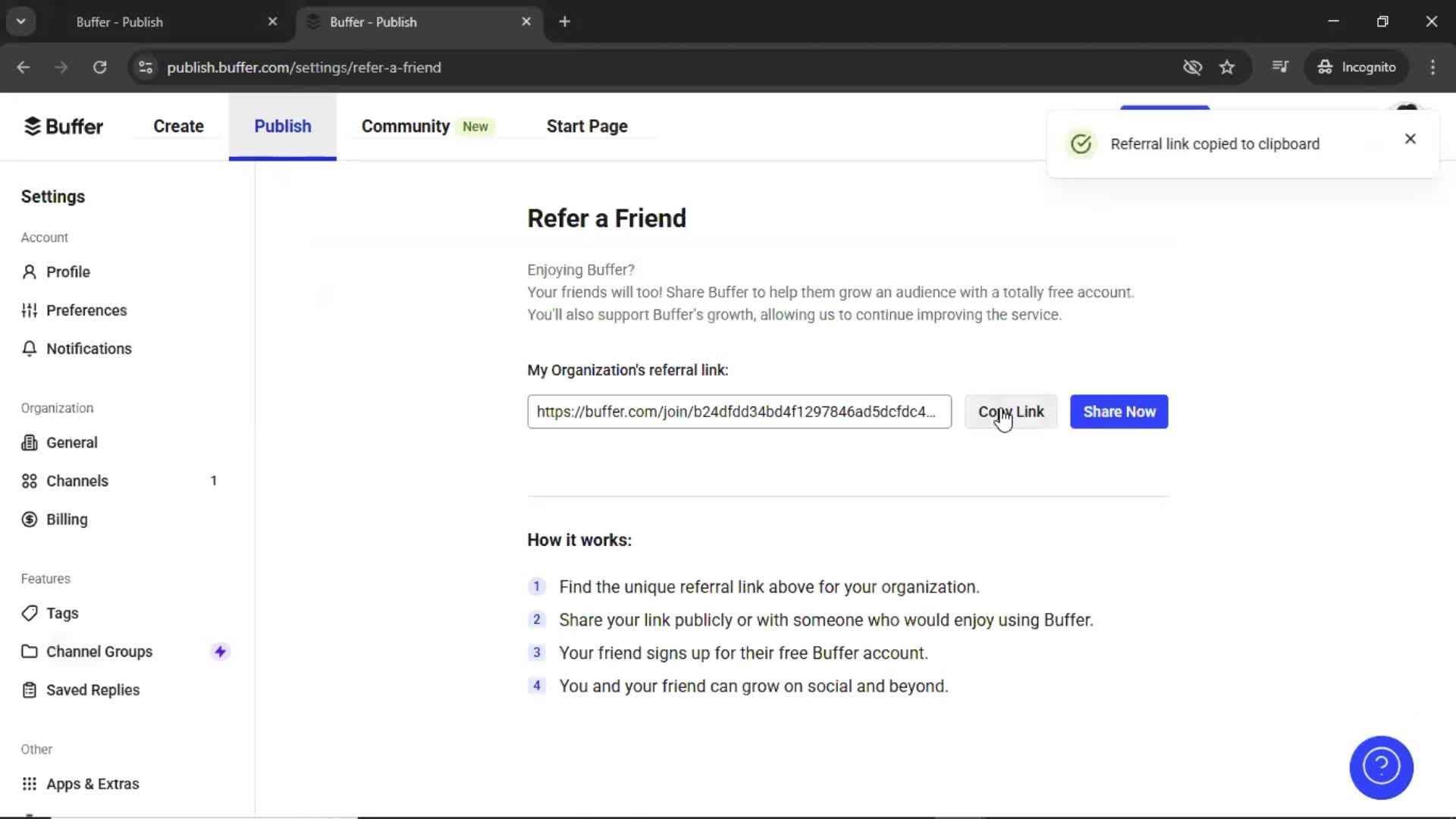Screen dimensions: 1456x819
Task: Open the help question mark button
Action: (x=1380, y=767)
